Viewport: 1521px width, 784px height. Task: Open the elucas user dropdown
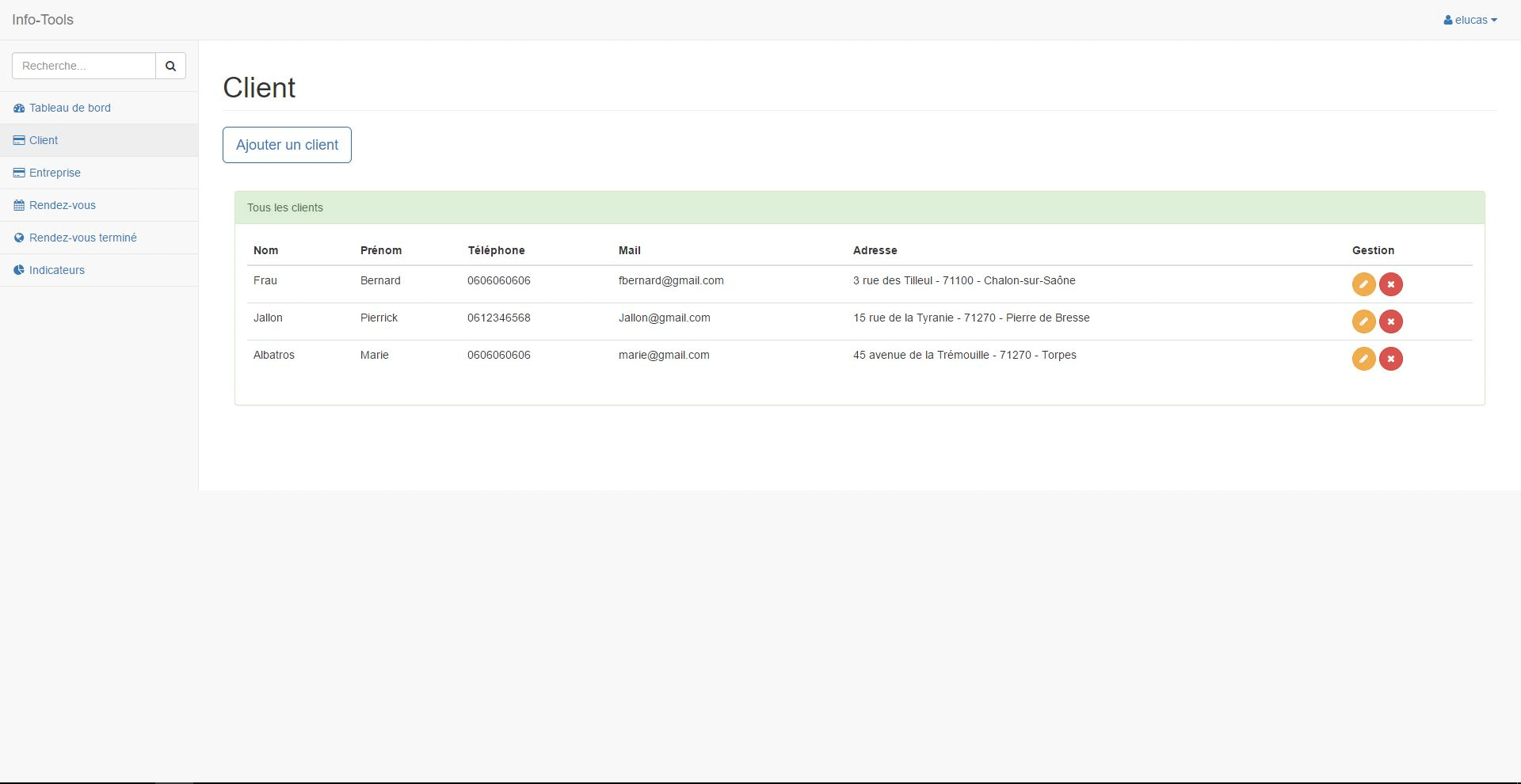coord(1470,20)
